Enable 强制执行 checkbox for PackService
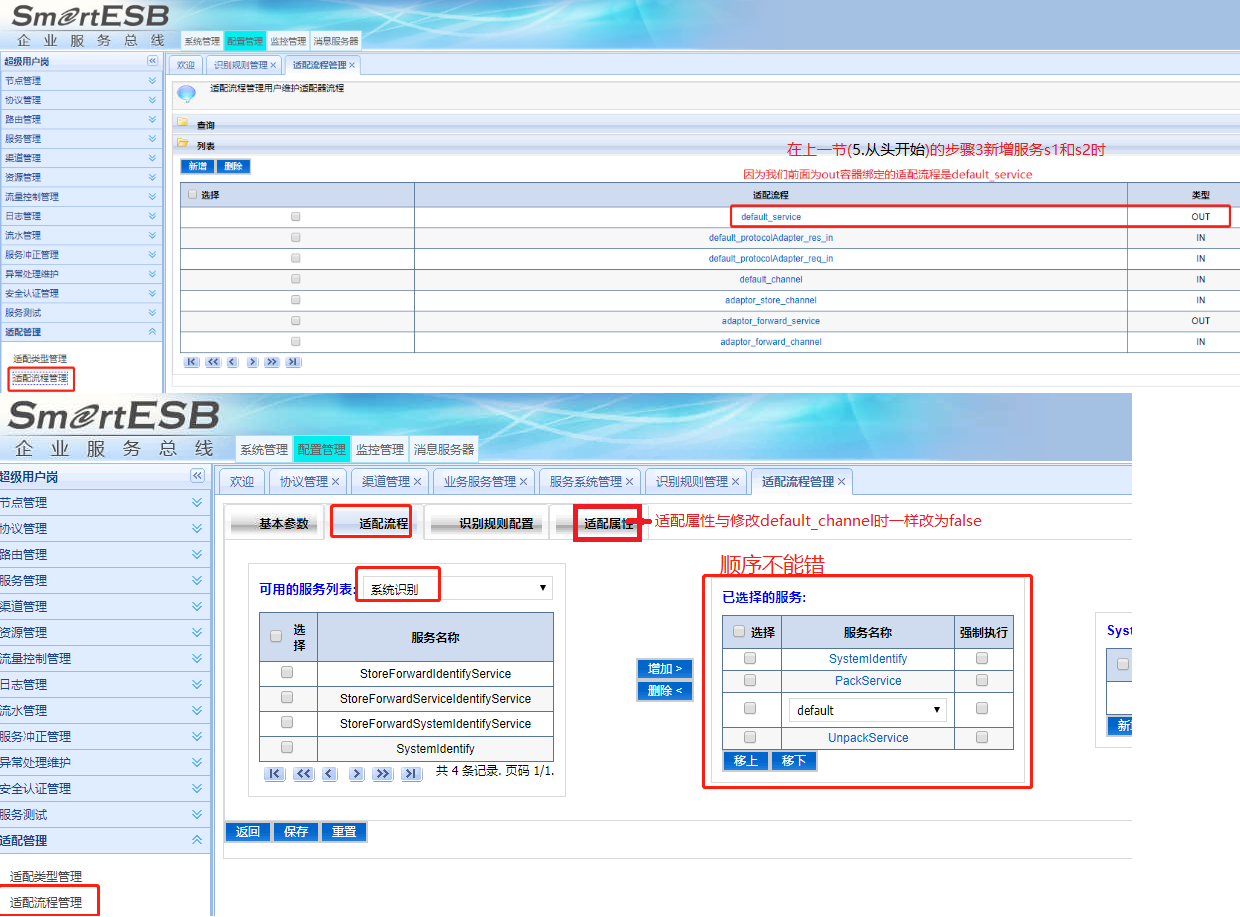1240x917 pixels. click(982, 680)
